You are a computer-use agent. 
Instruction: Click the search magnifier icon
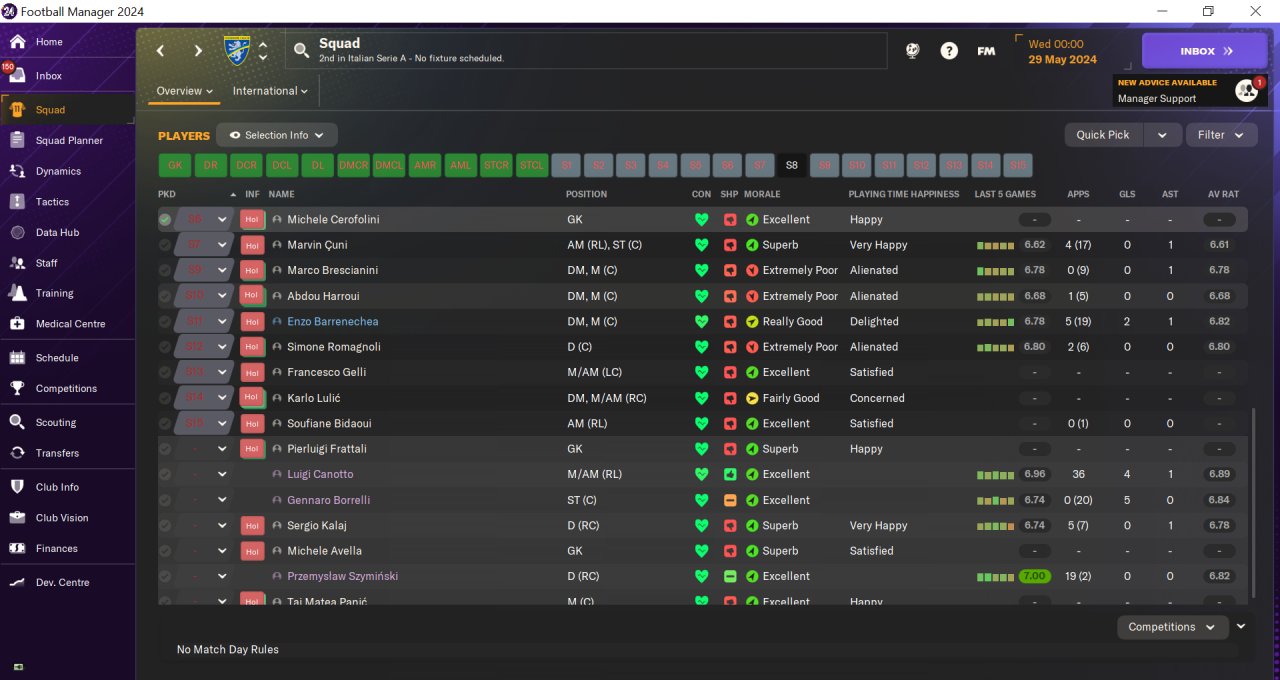[x=301, y=51]
